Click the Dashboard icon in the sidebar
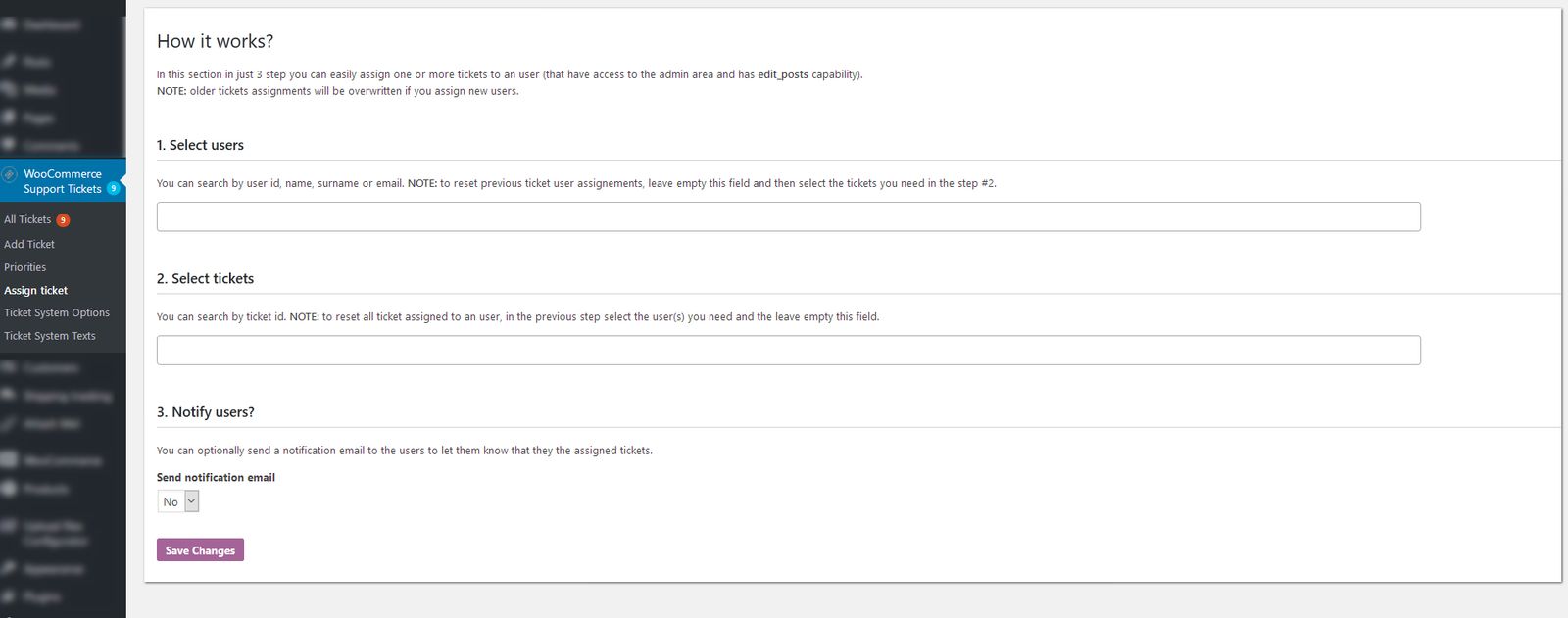 (8, 24)
